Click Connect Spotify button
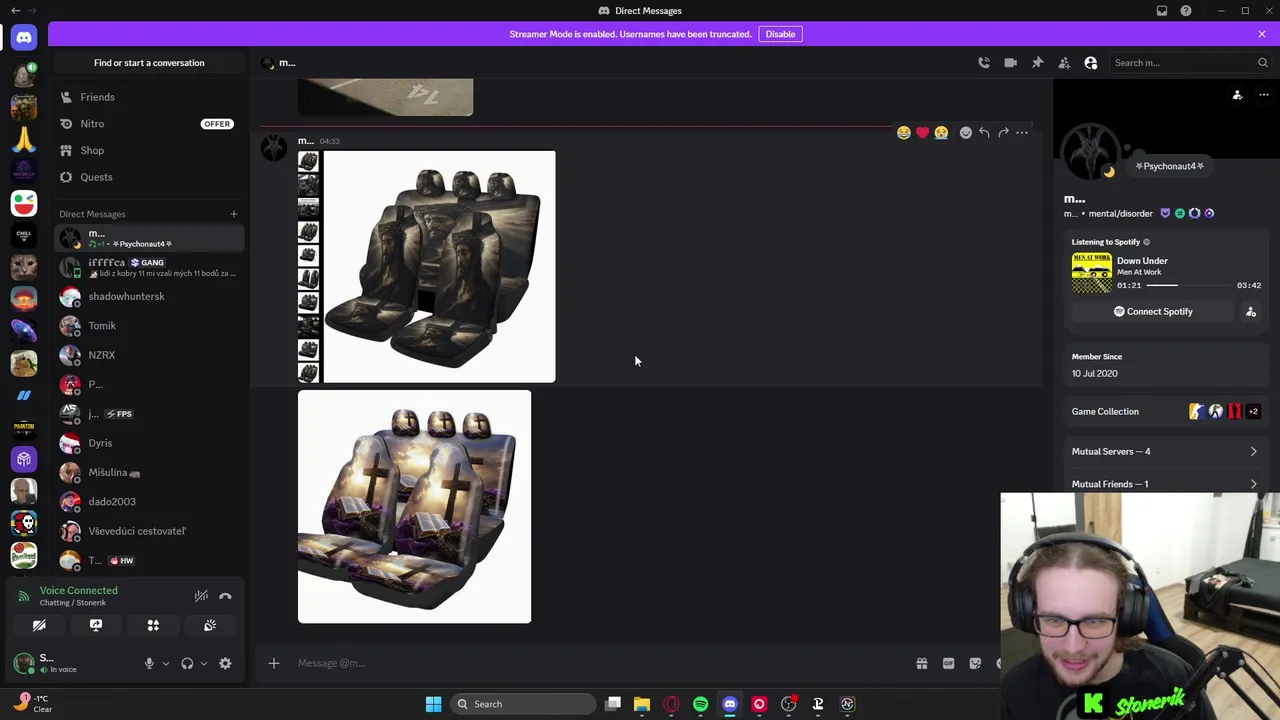 (x=1153, y=312)
